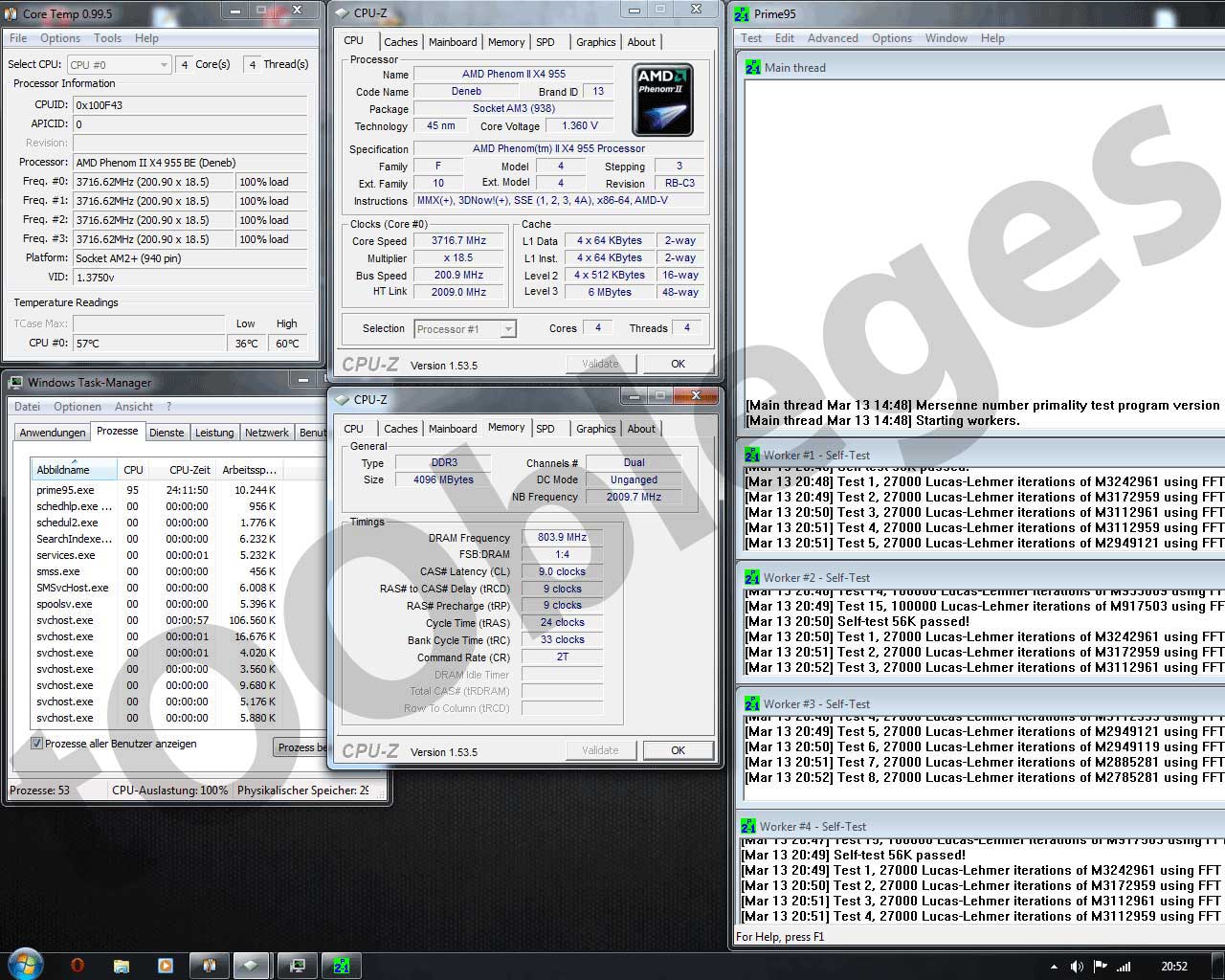Open Task Manager Datei menu
Screen dimensions: 1225x980
pyautogui.click(x=27, y=406)
